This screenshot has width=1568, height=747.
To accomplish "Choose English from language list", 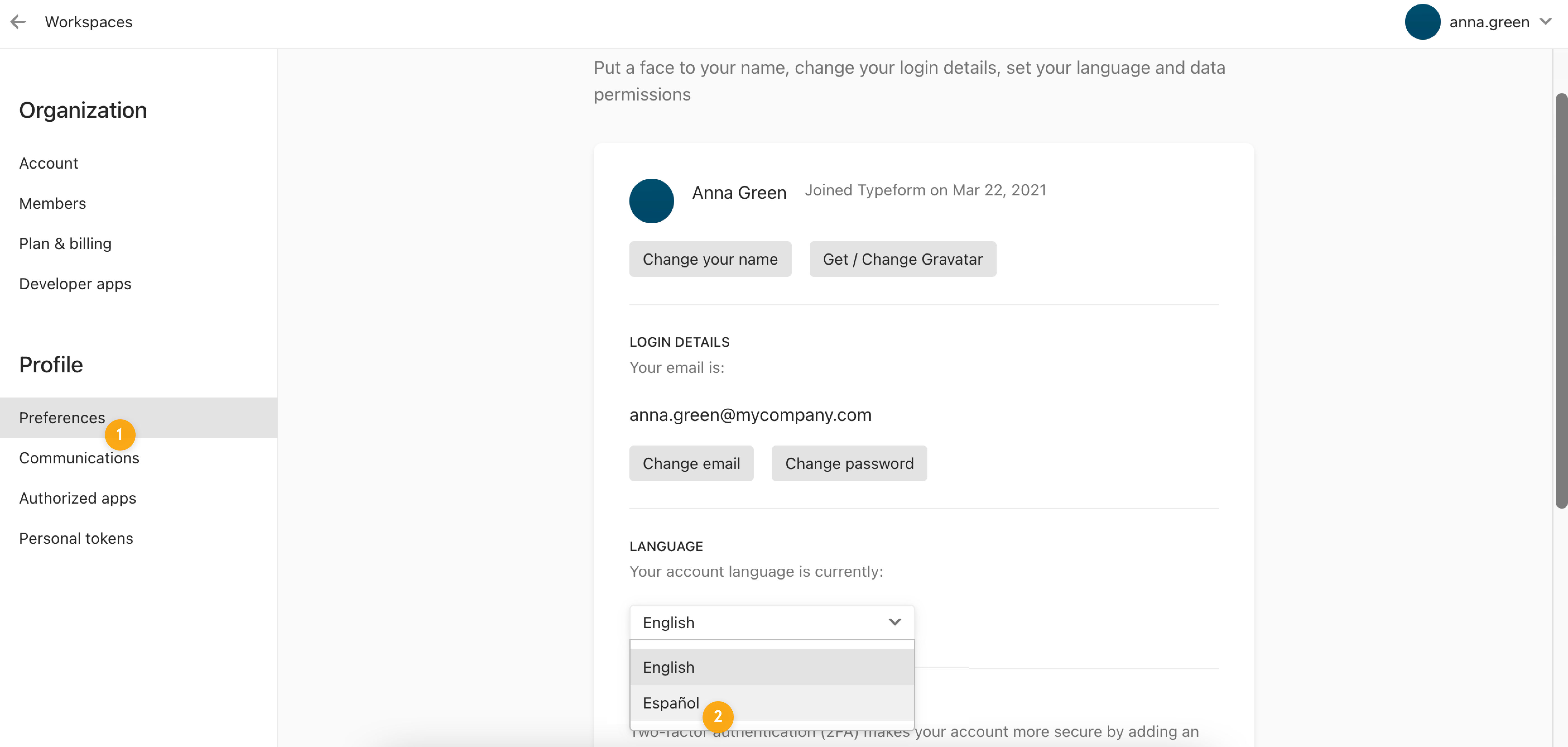I will 771,667.
